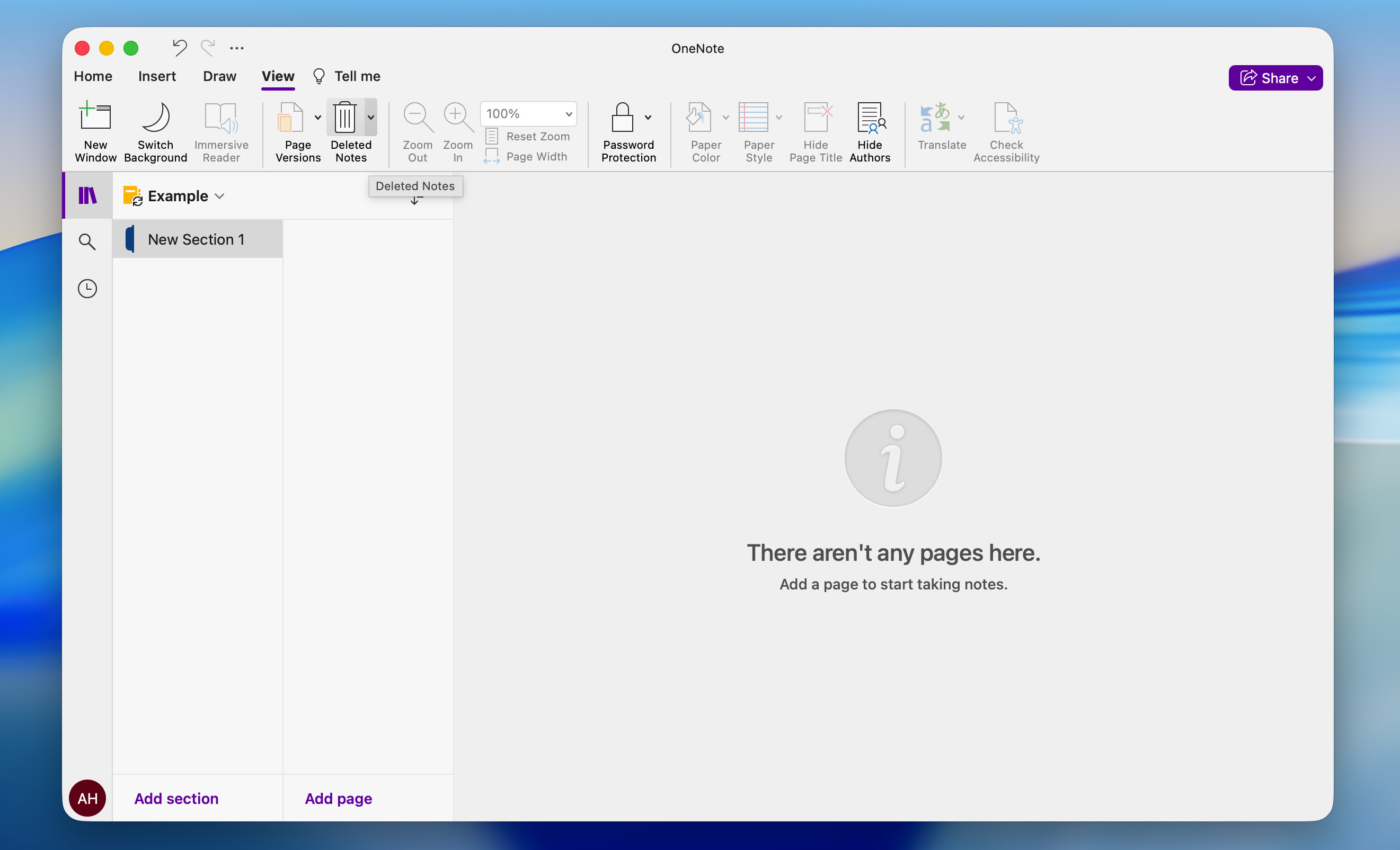Run Check Accessibility
Image resolution: width=1400 pixels, height=850 pixels.
(1006, 132)
